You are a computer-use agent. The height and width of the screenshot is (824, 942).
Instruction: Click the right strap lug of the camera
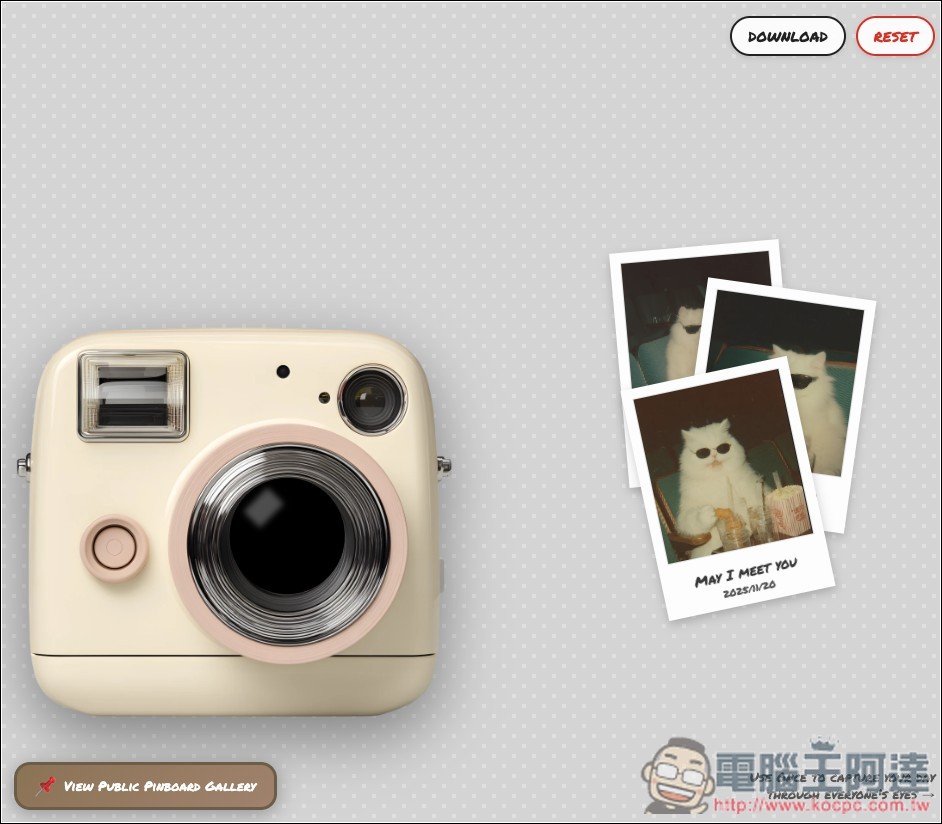coord(443,466)
